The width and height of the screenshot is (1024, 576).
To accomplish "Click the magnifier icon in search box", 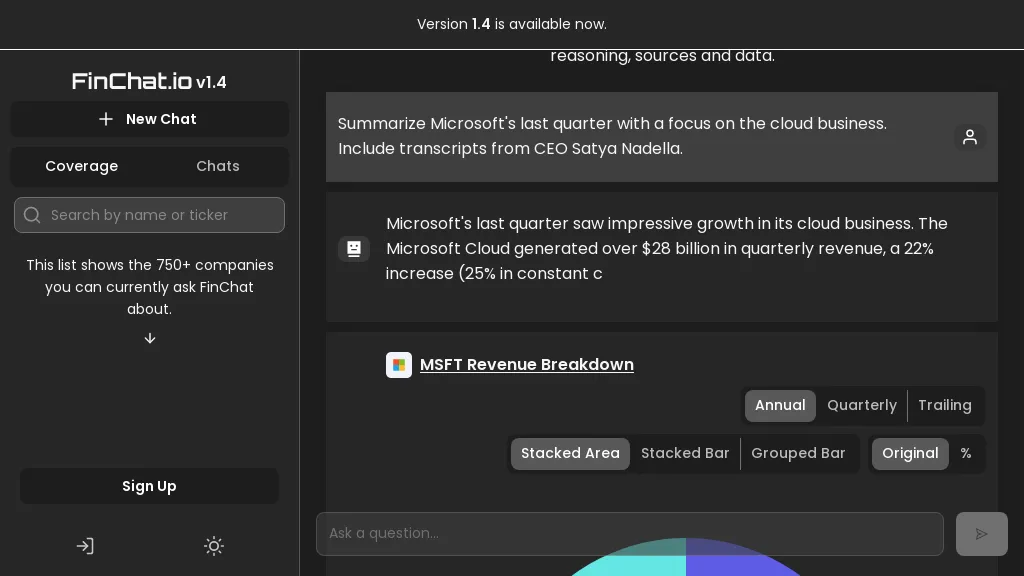I will tap(32, 215).
